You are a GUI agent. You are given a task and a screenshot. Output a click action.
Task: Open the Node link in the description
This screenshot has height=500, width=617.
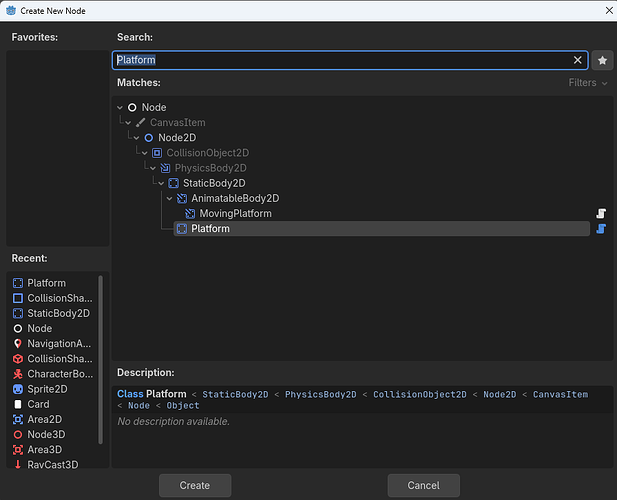point(139,406)
